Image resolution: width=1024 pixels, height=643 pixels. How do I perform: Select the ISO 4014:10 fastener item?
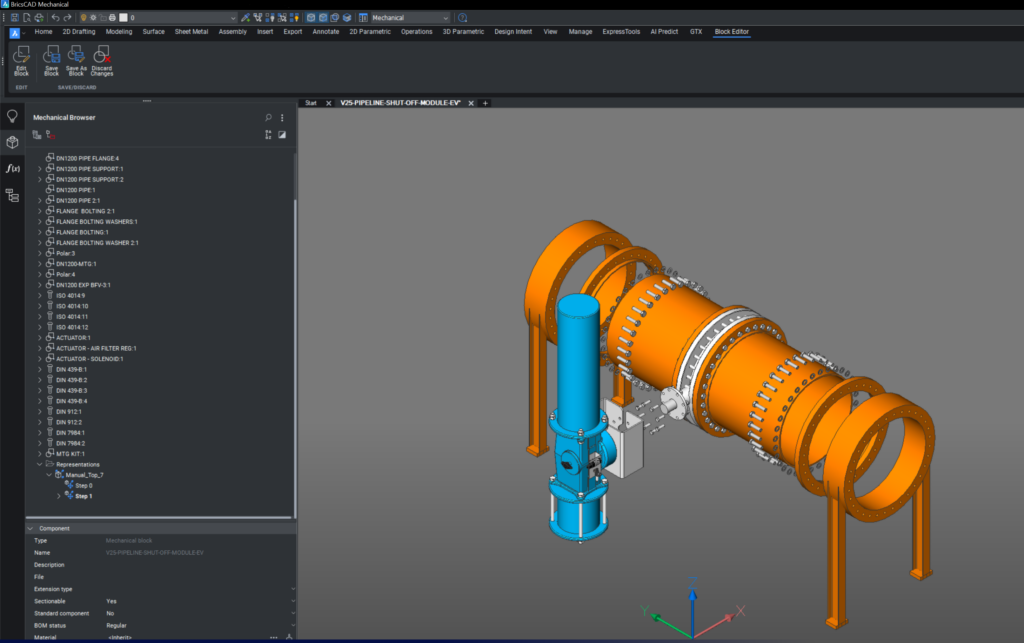click(72, 306)
